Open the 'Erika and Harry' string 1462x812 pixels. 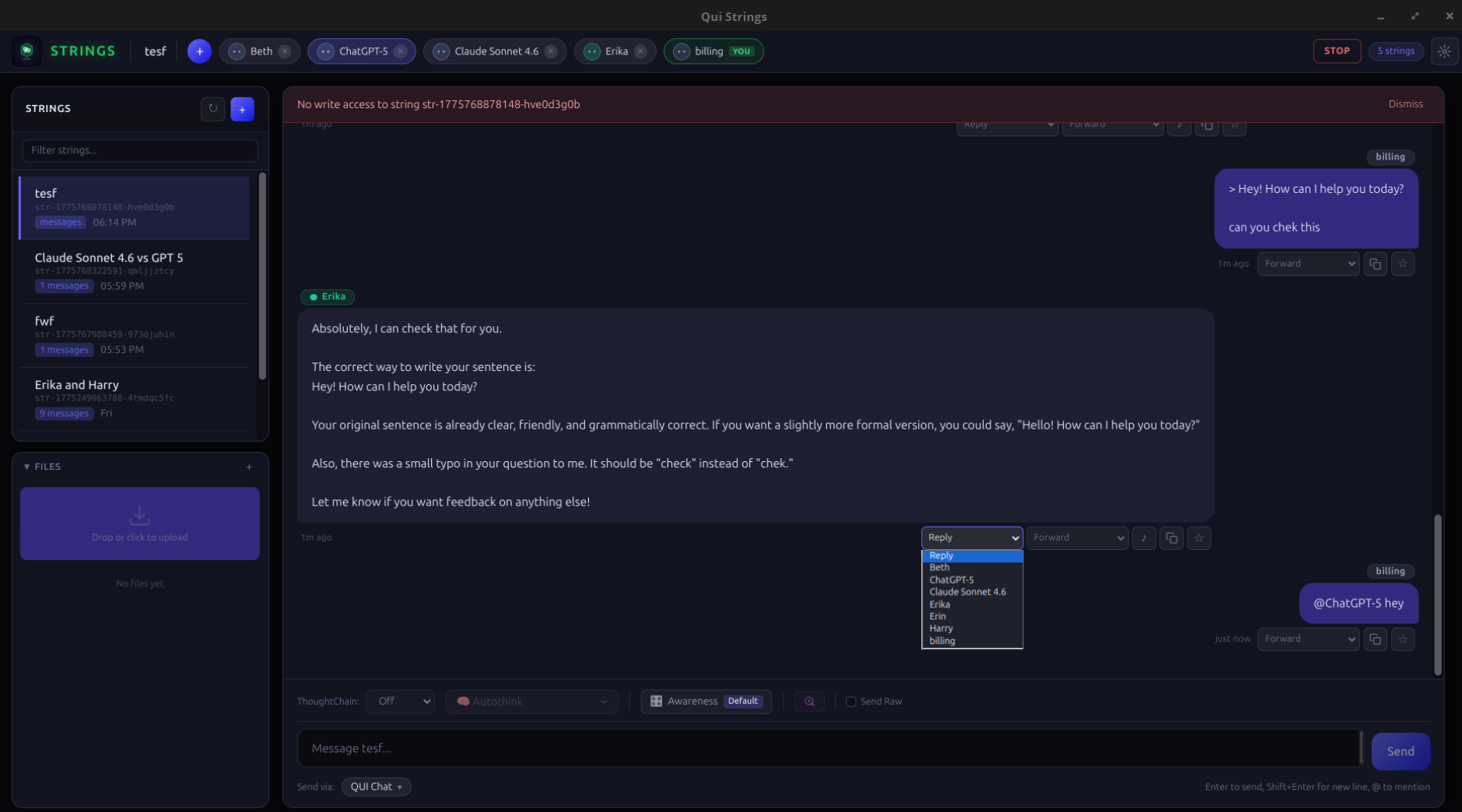point(135,400)
